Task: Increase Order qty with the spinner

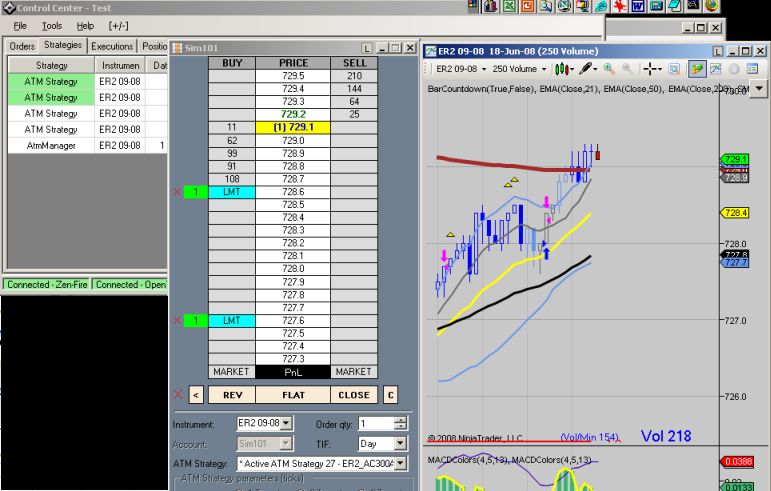Action: [x=401, y=420]
